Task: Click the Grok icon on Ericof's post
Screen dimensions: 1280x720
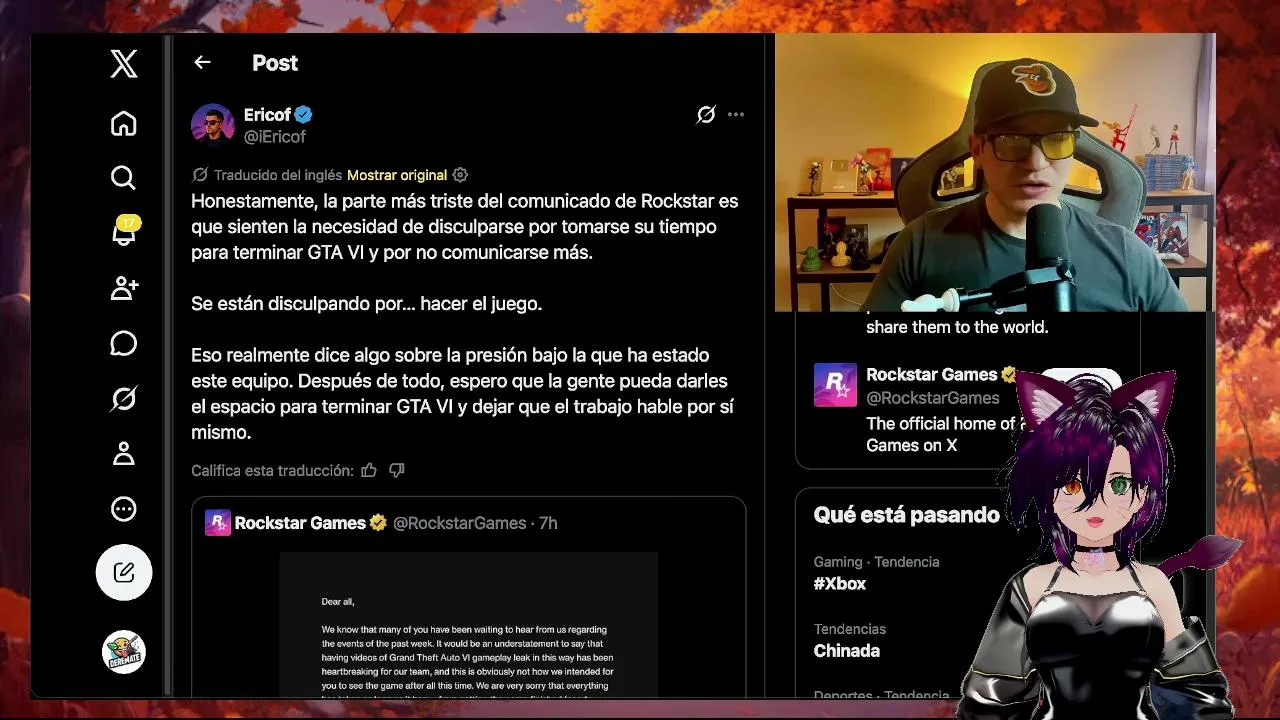Action: [706, 115]
